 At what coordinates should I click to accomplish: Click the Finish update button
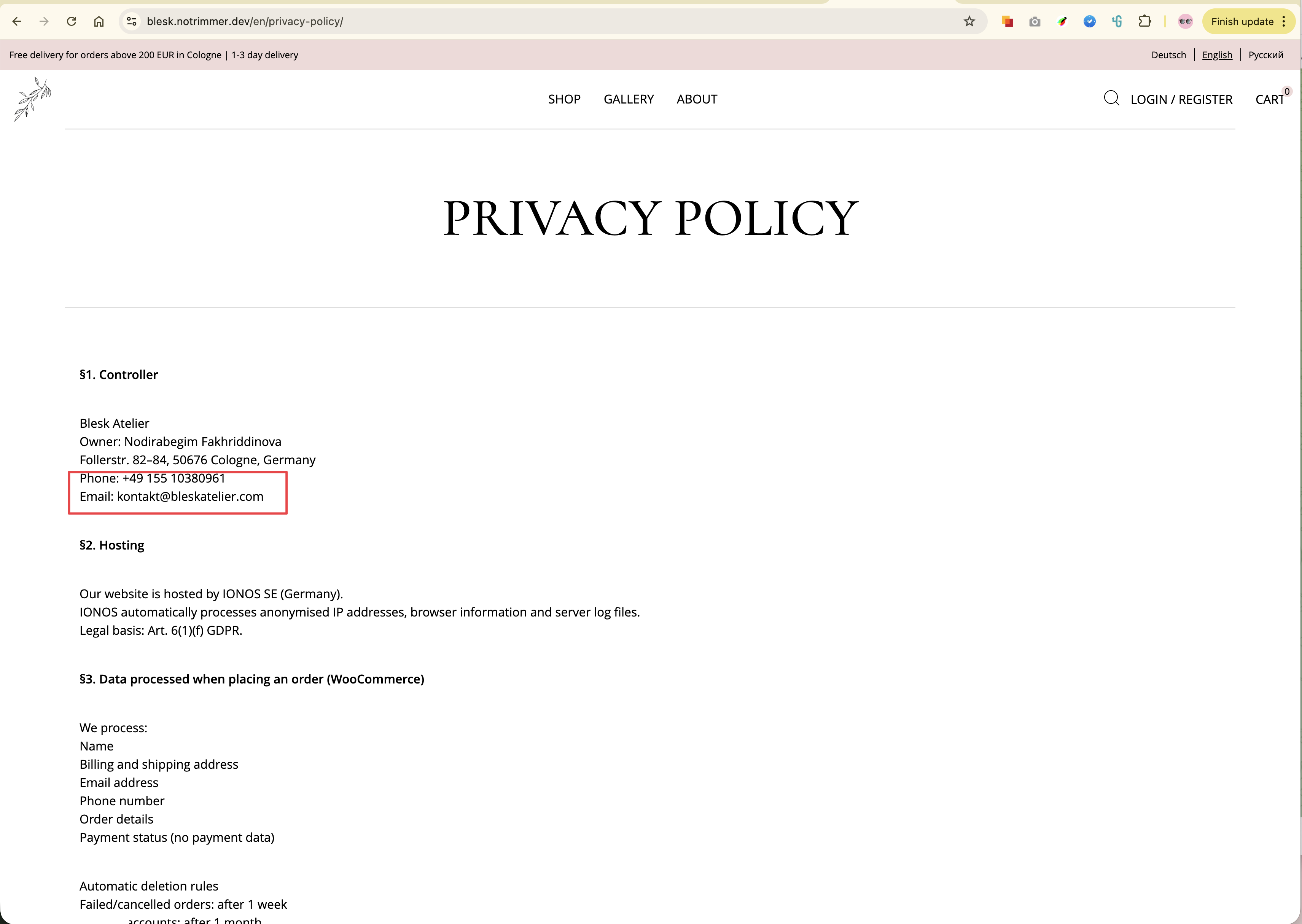1242,22
